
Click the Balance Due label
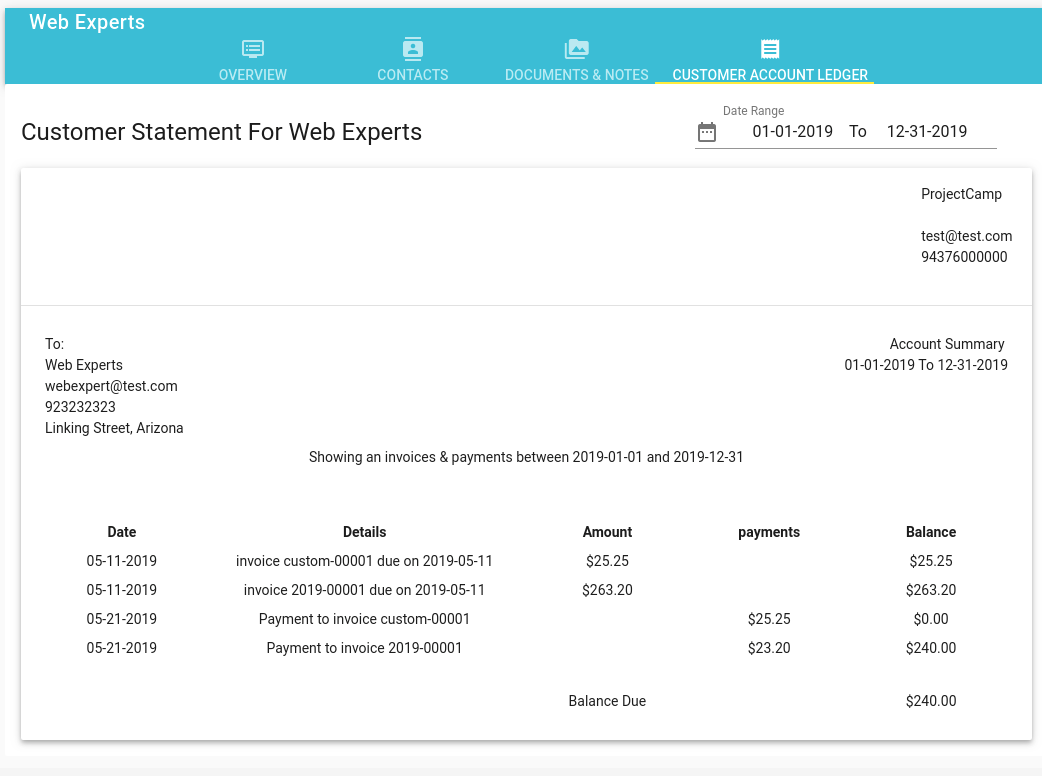click(607, 701)
